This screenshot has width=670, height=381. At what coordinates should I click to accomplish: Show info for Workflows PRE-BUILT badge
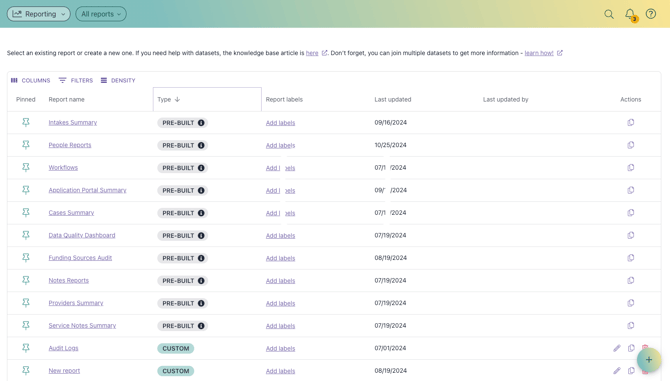[201, 168]
